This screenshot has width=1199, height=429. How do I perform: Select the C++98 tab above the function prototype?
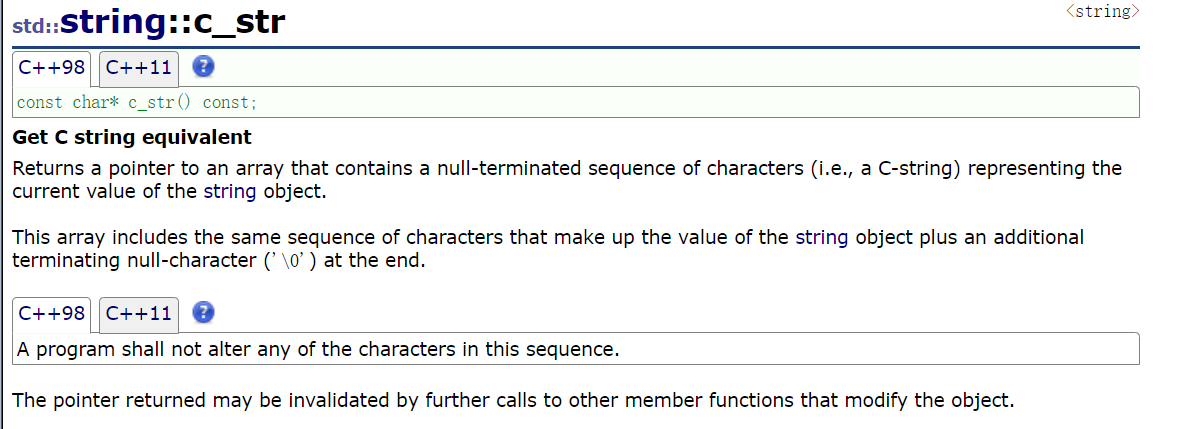click(x=51, y=69)
